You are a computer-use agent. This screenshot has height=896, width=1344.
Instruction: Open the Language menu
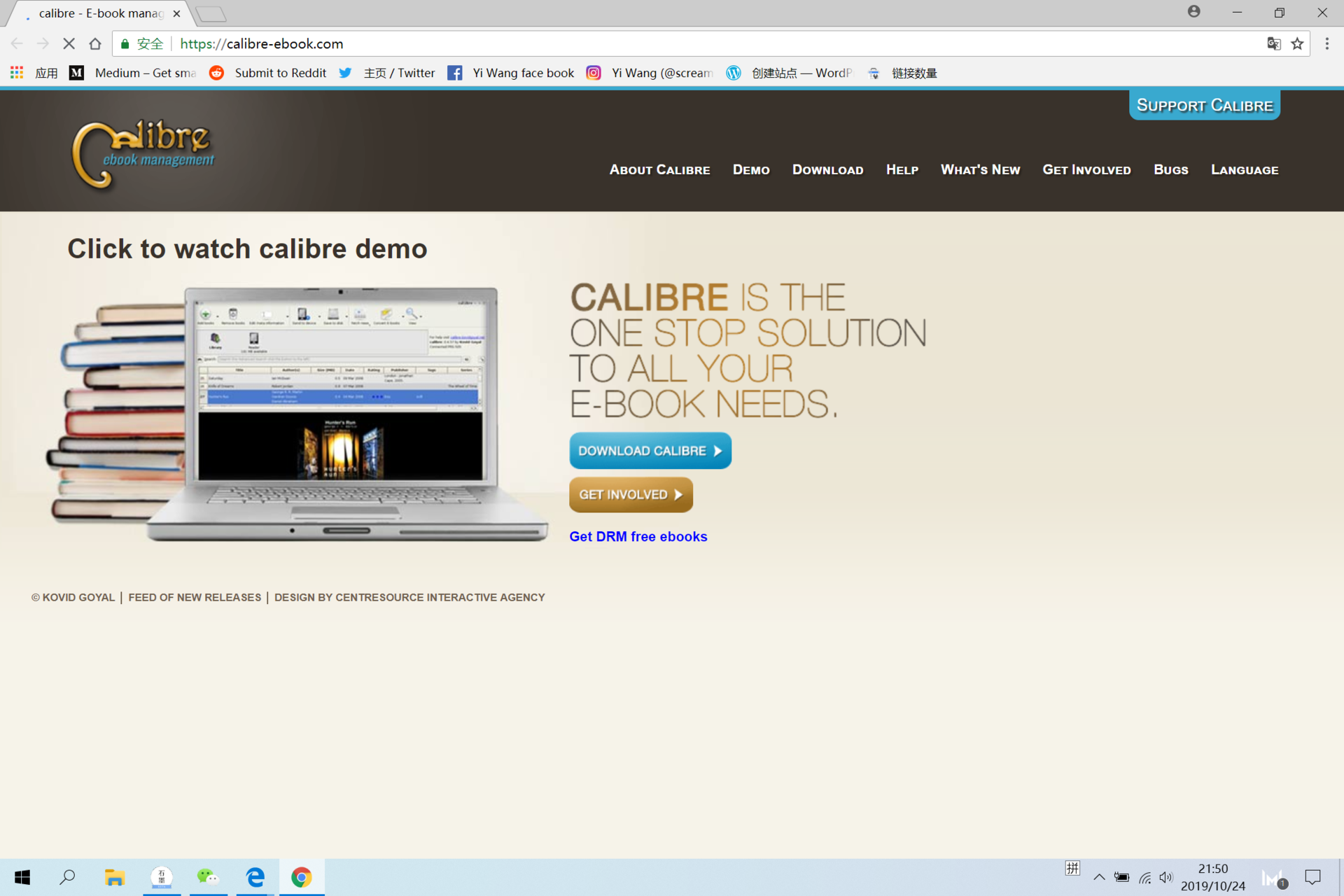pyautogui.click(x=1245, y=169)
